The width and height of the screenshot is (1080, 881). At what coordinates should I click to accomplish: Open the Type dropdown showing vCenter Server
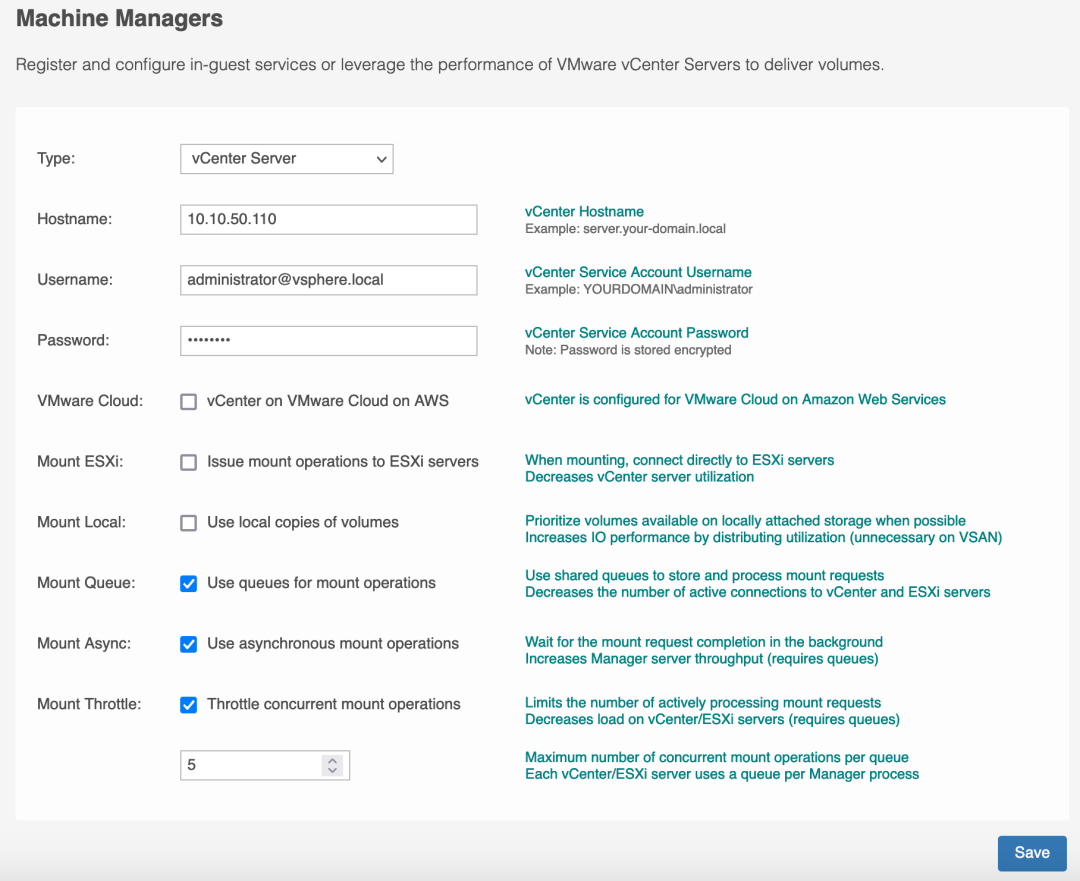pyautogui.click(x=286, y=158)
